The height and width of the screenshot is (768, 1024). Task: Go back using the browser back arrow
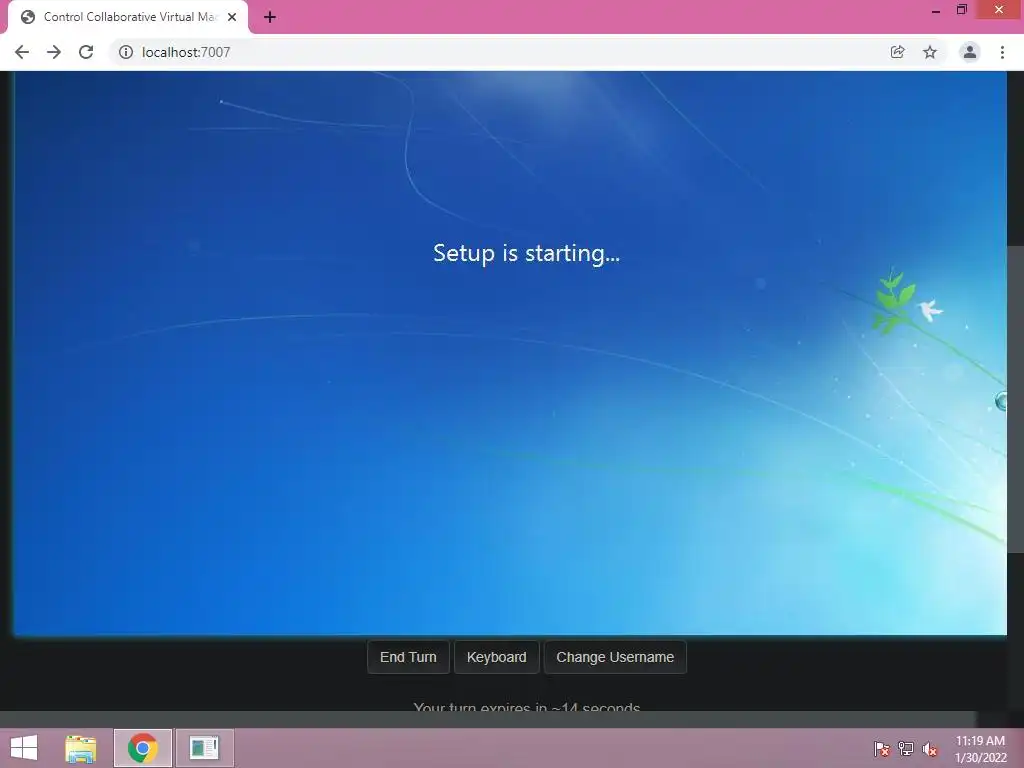click(22, 52)
